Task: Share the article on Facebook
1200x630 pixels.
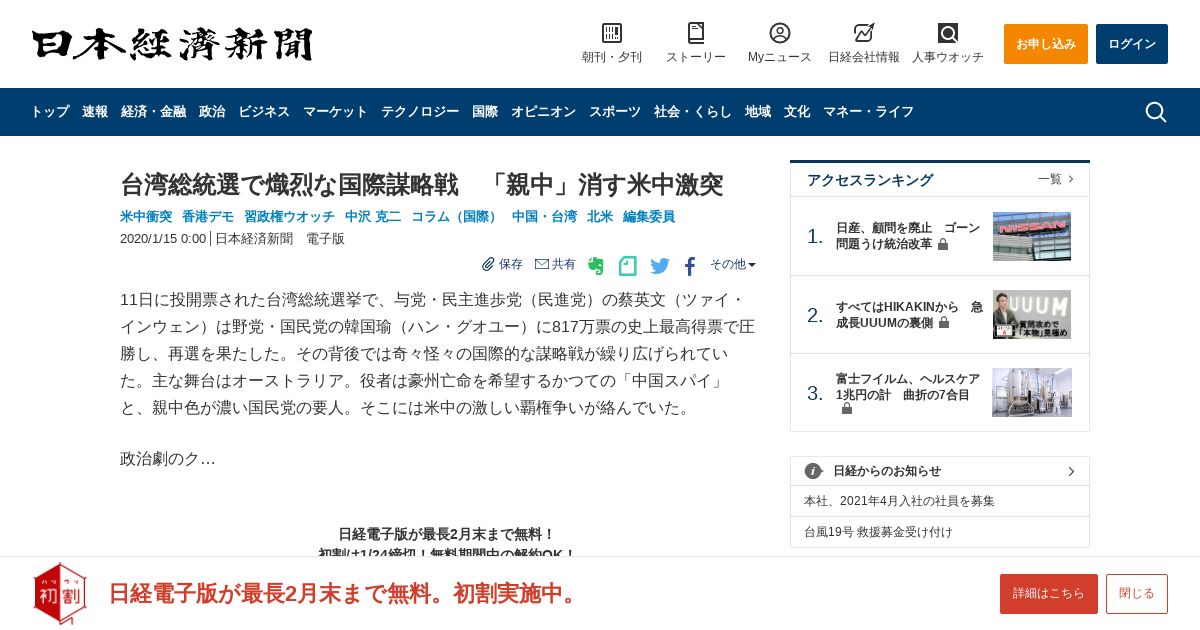Action: [x=690, y=266]
